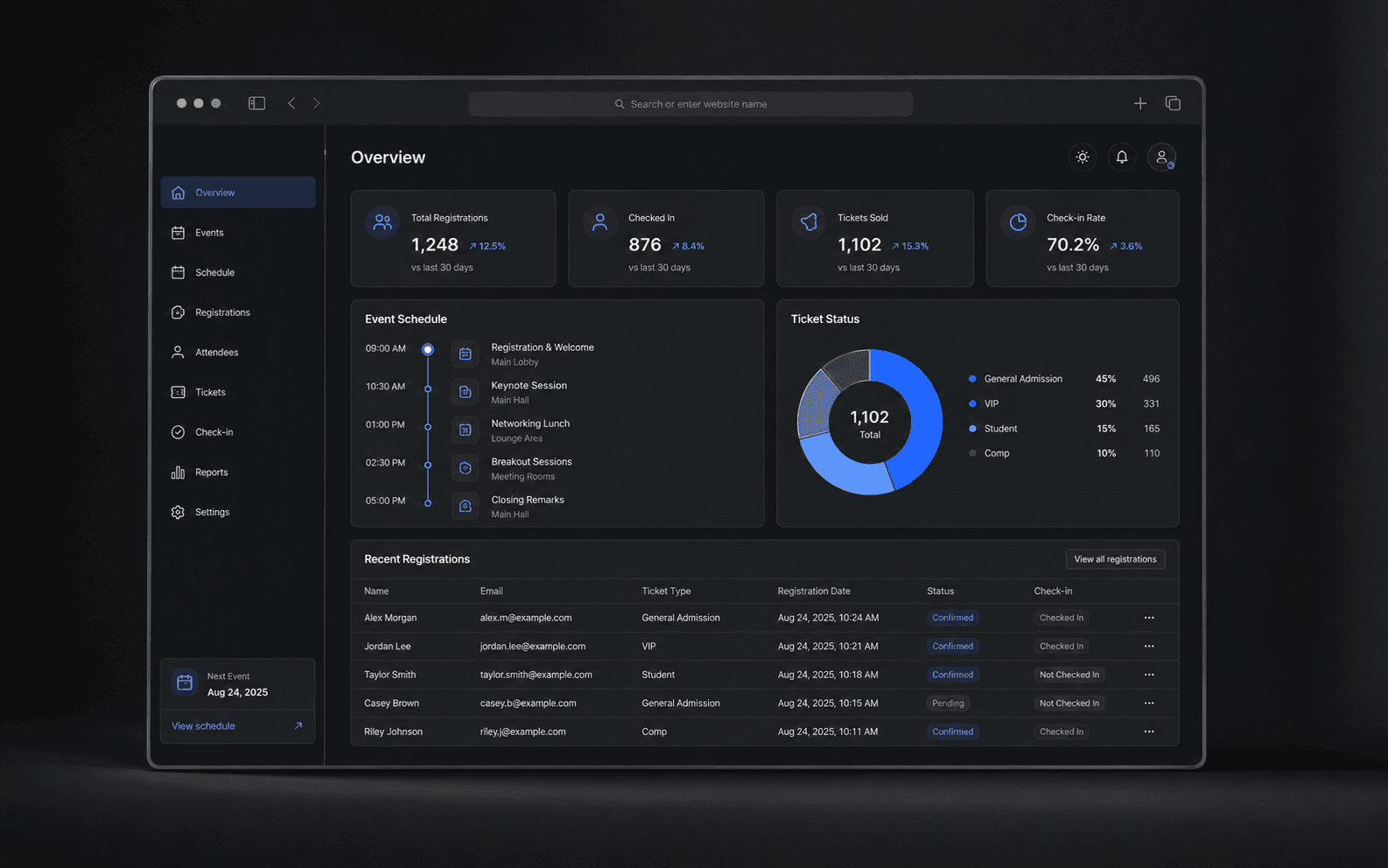
Task: Open Tickets in the sidebar
Action: pyautogui.click(x=238, y=392)
